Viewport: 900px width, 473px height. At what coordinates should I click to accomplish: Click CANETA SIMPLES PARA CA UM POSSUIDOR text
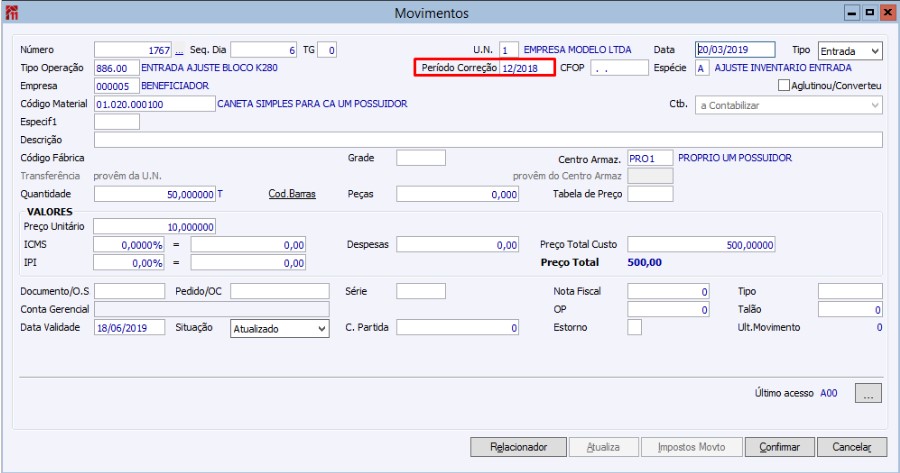coord(312,104)
